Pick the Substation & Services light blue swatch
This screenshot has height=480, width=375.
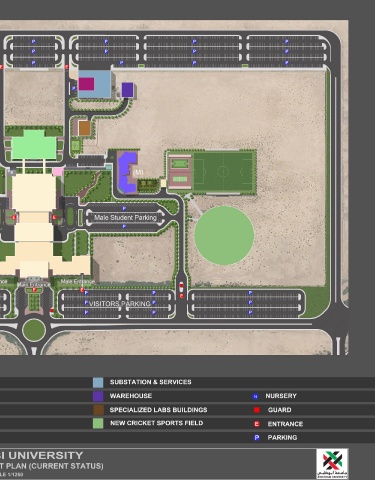(x=98, y=382)
